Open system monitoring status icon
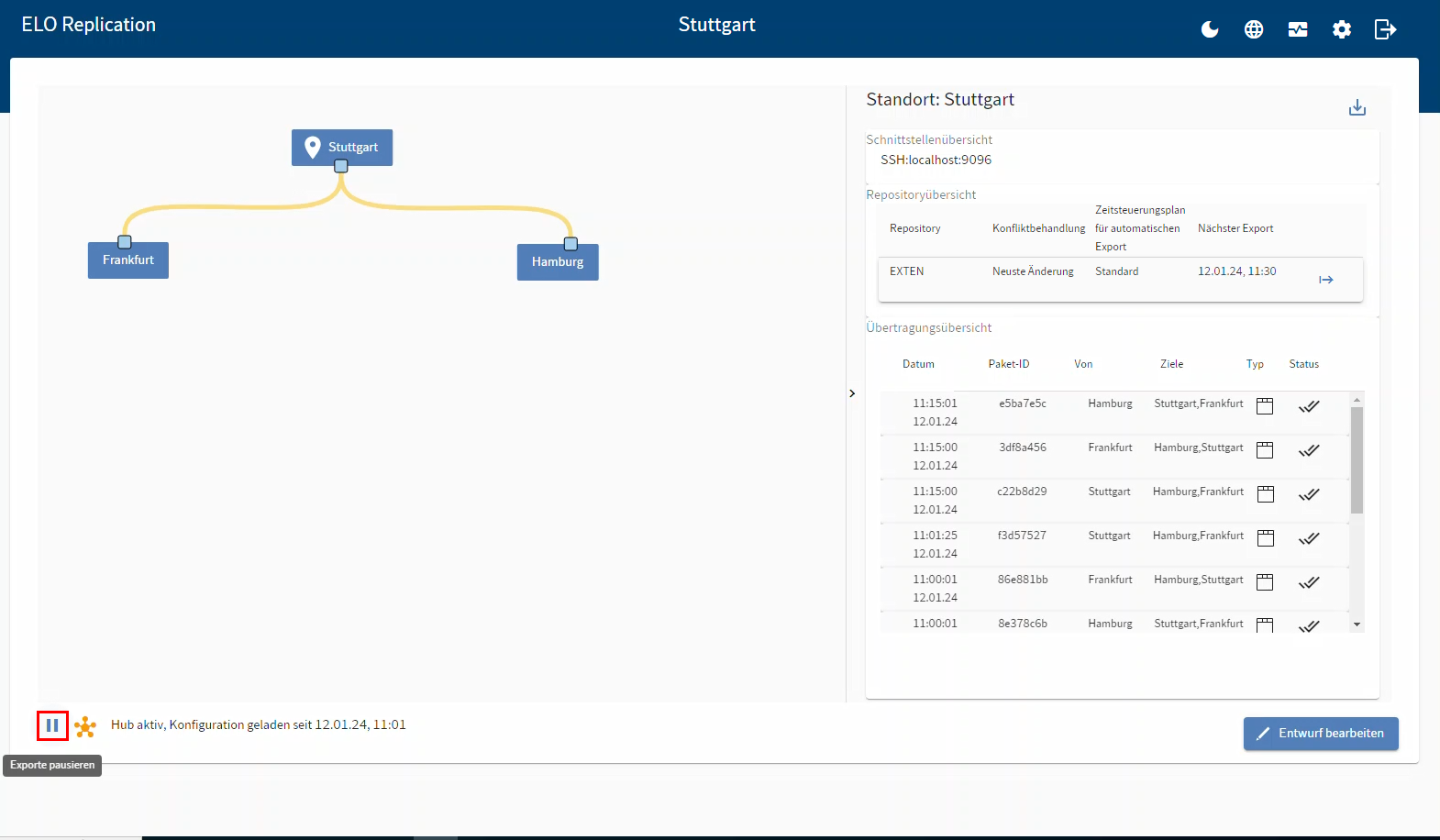The height and width of the screenshot is (840, 1440). point(1298,29)
